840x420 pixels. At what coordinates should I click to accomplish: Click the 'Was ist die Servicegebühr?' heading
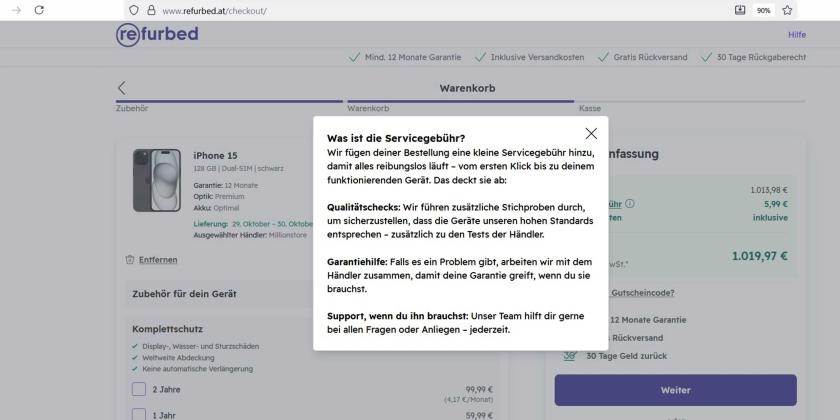point(396,138)
